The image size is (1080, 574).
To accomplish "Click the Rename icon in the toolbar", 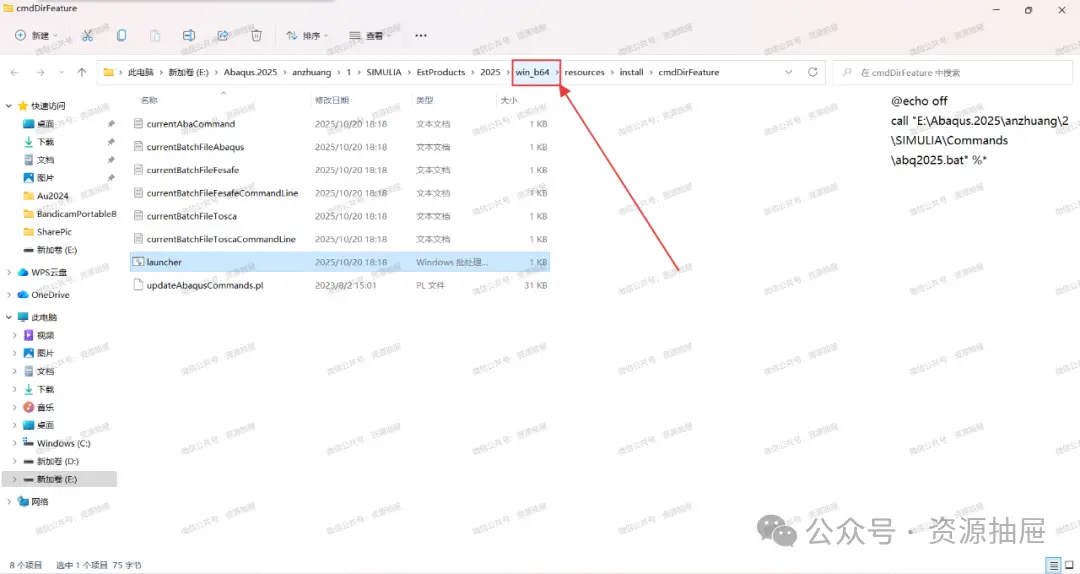I will 189,36.
